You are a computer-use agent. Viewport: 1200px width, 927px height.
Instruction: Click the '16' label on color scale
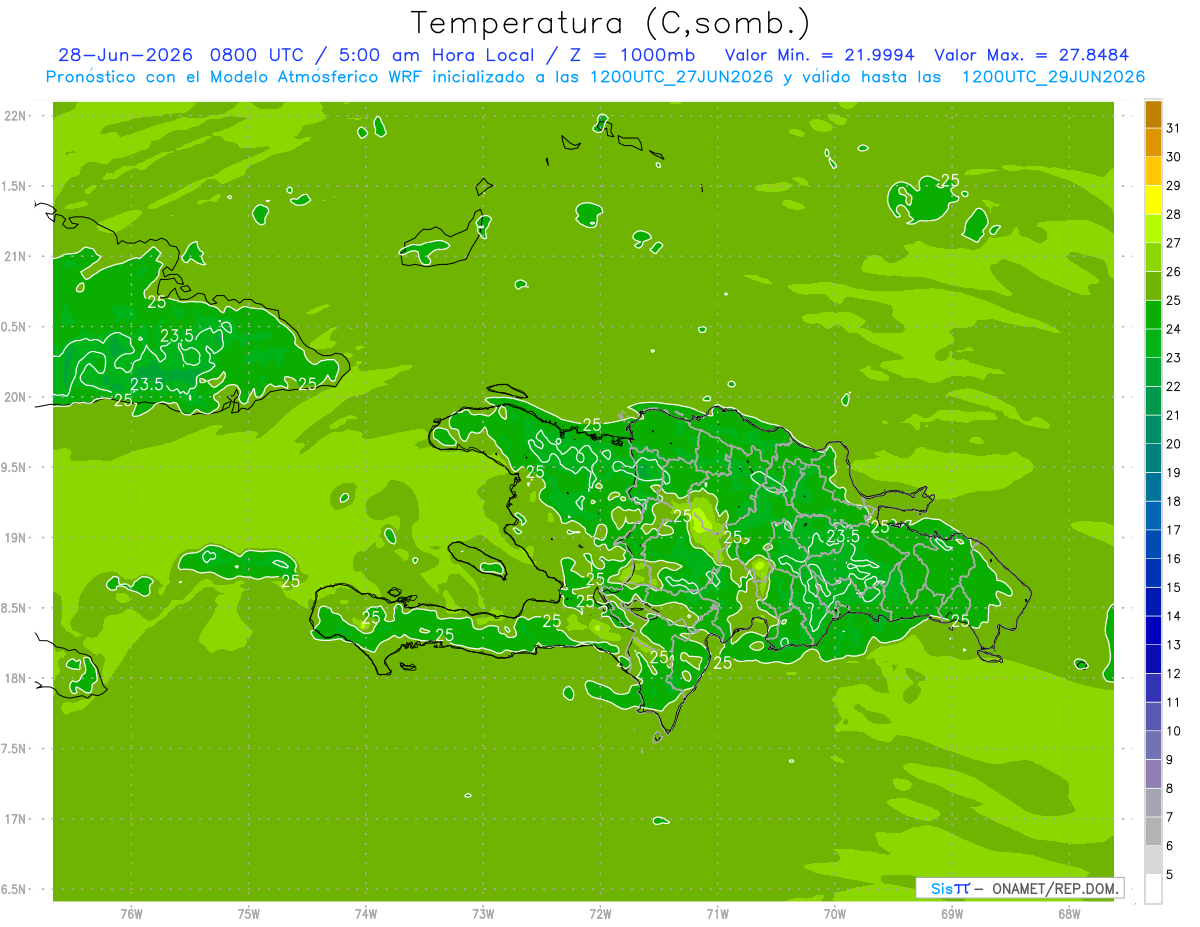click(x=1174, y=559)
